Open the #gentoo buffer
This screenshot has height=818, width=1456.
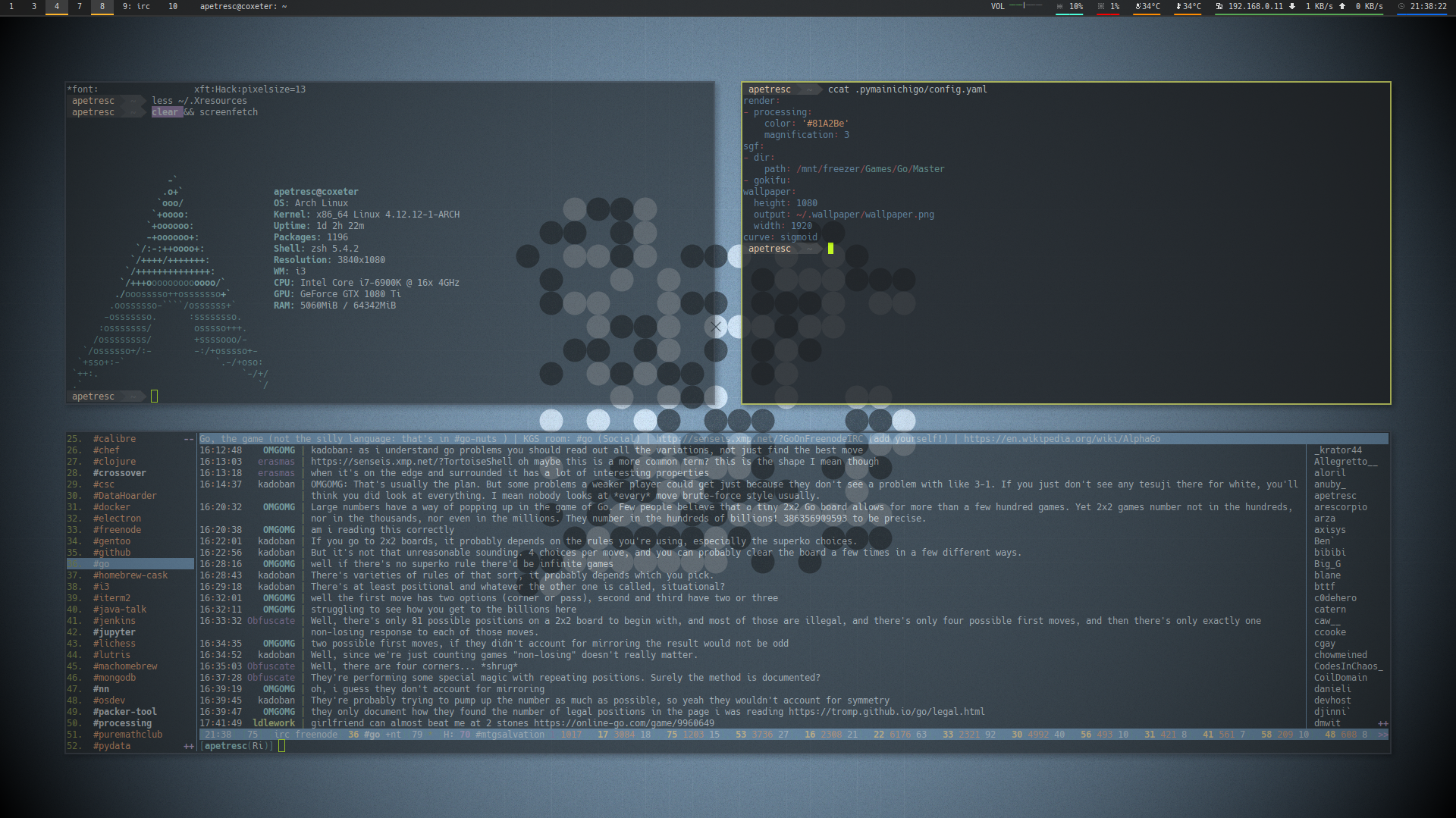coord(111,541)
